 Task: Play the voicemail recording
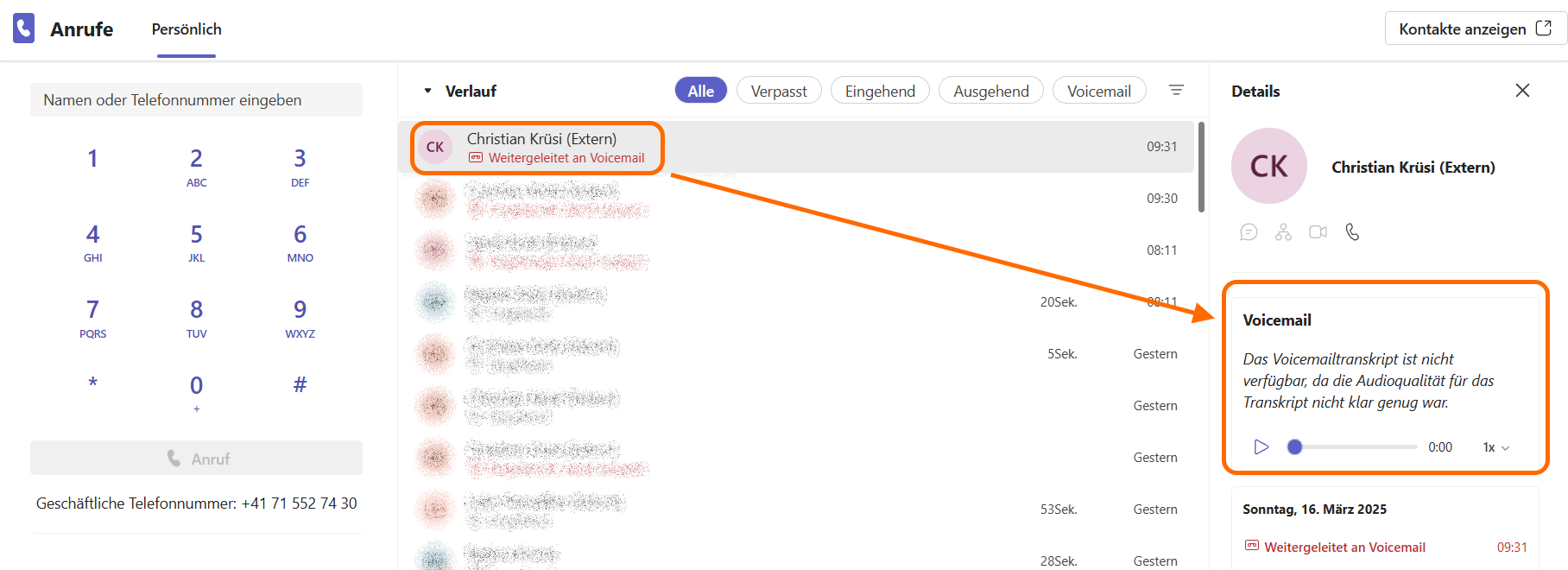coord(1261,446)
